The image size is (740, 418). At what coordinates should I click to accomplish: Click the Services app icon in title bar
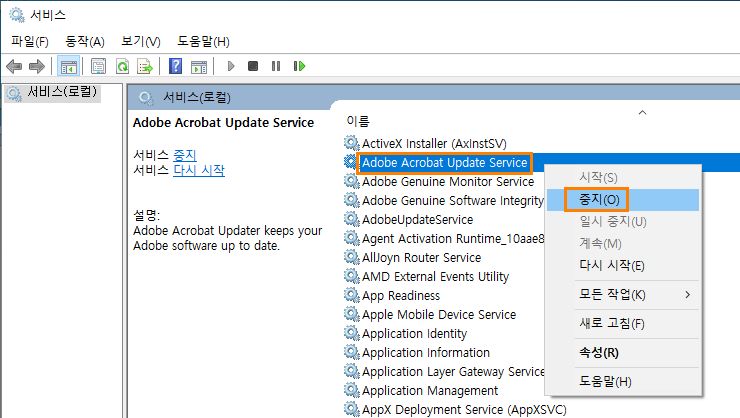coord(17,15)
